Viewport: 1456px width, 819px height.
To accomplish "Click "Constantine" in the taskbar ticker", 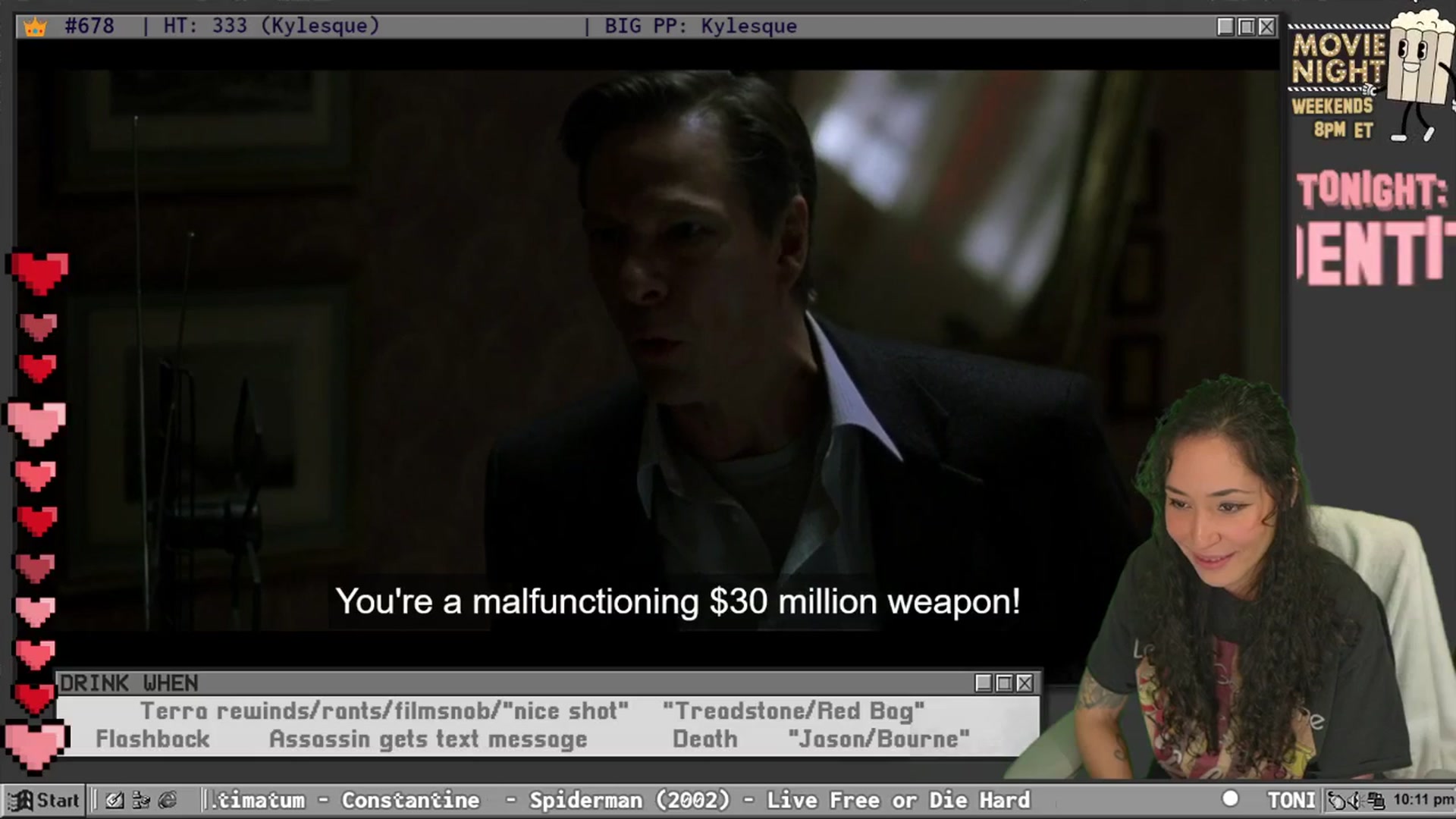I will [410, 800].
